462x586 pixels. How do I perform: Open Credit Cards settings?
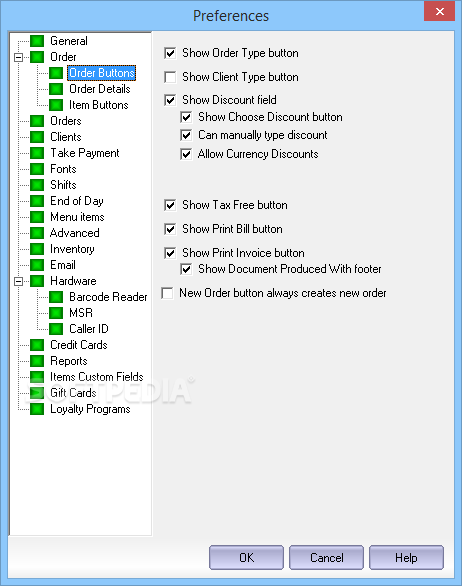click(79, 345)
